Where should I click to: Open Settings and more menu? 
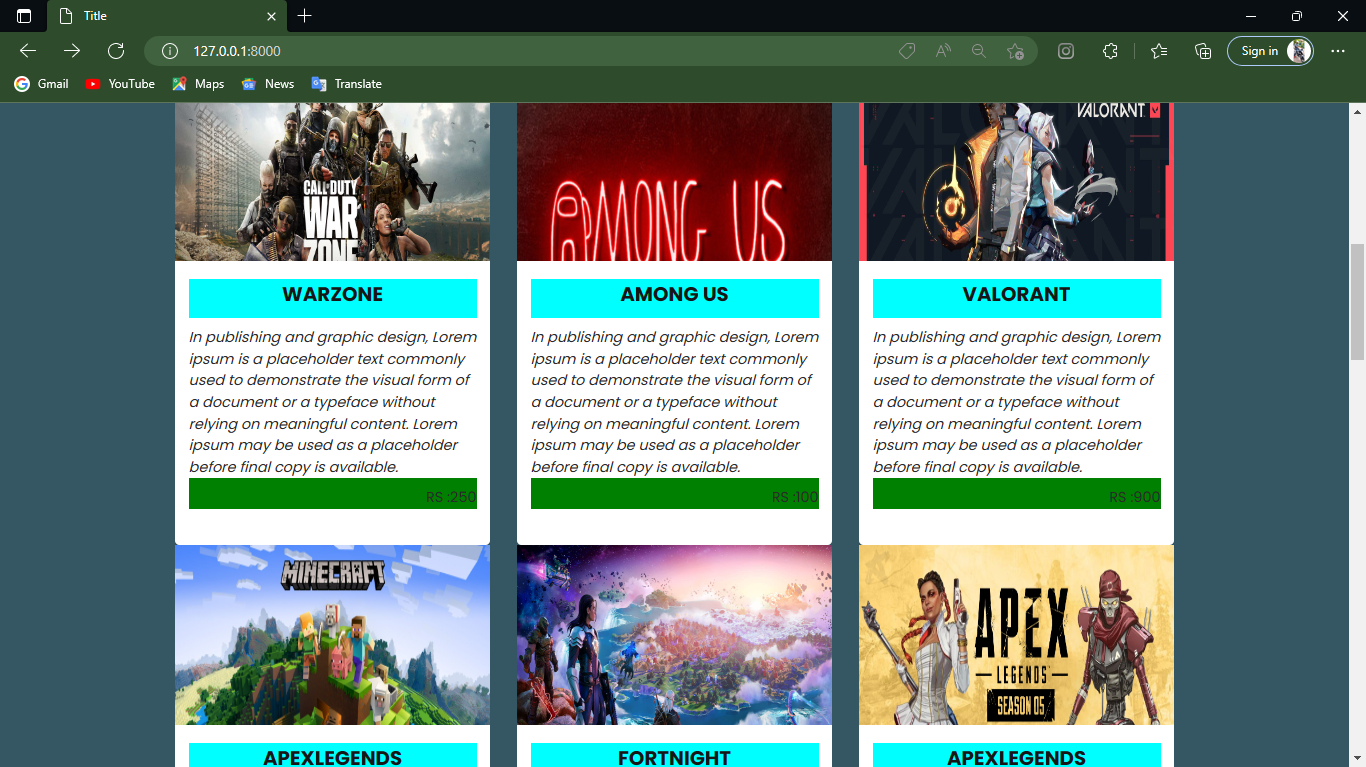coord(1338,51)
